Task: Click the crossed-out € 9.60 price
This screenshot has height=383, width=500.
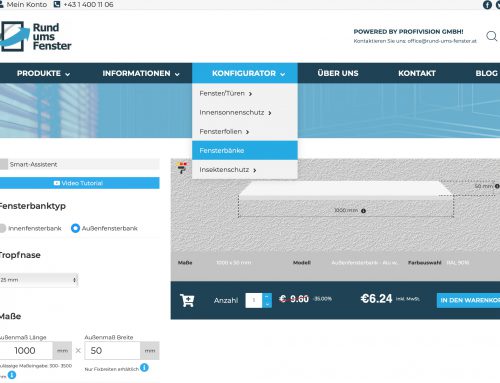Action: click(x=294, y=299)
